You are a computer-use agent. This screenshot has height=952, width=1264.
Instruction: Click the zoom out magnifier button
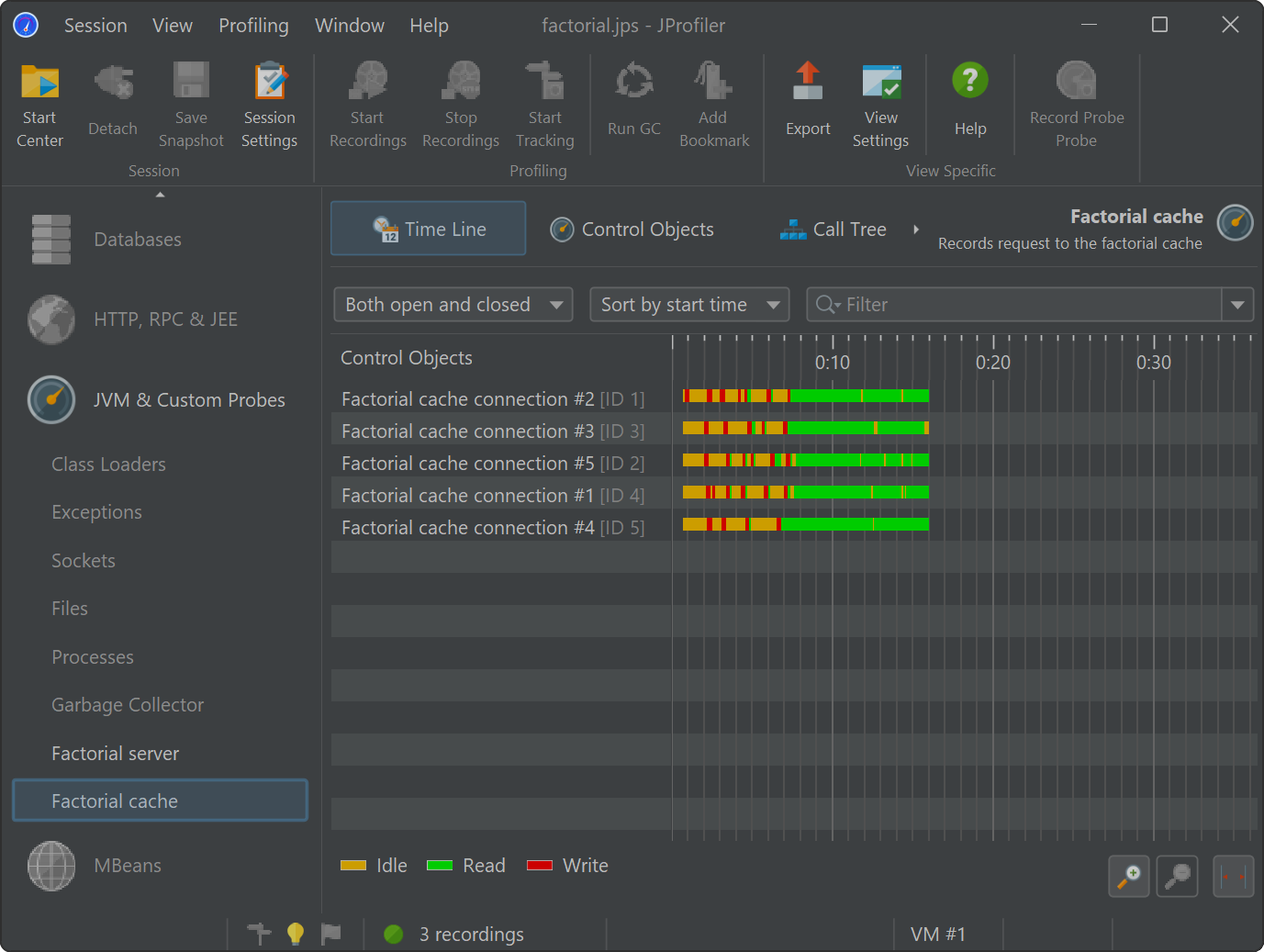tap(1178, 877)
